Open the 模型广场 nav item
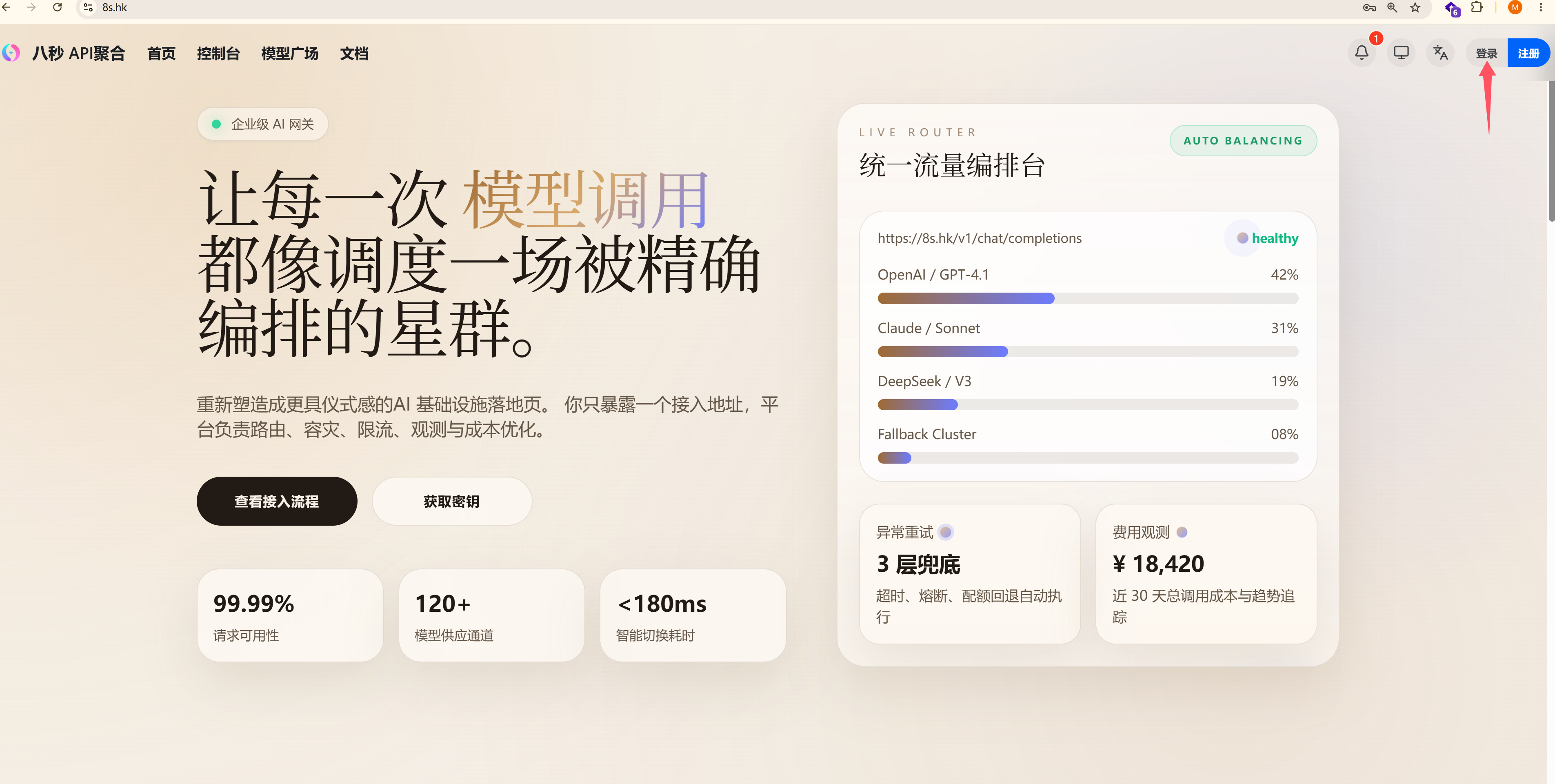1555x784 pixels. 290,54
